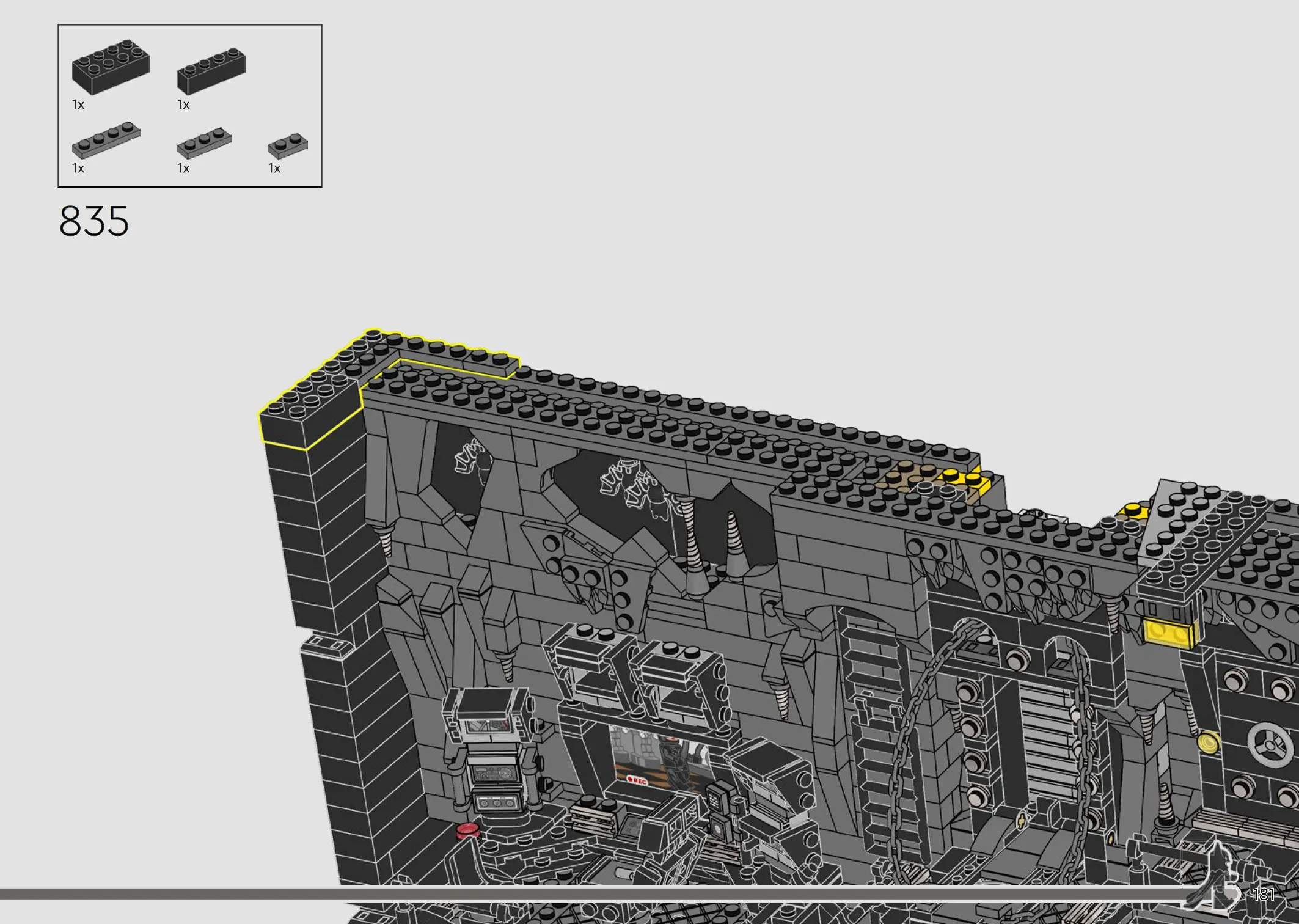The width and height of the screenshot is (1299, 924).
Task: Select the gray 1x2 plate part image
Action: pyautogui.click(x=288, y=145)
